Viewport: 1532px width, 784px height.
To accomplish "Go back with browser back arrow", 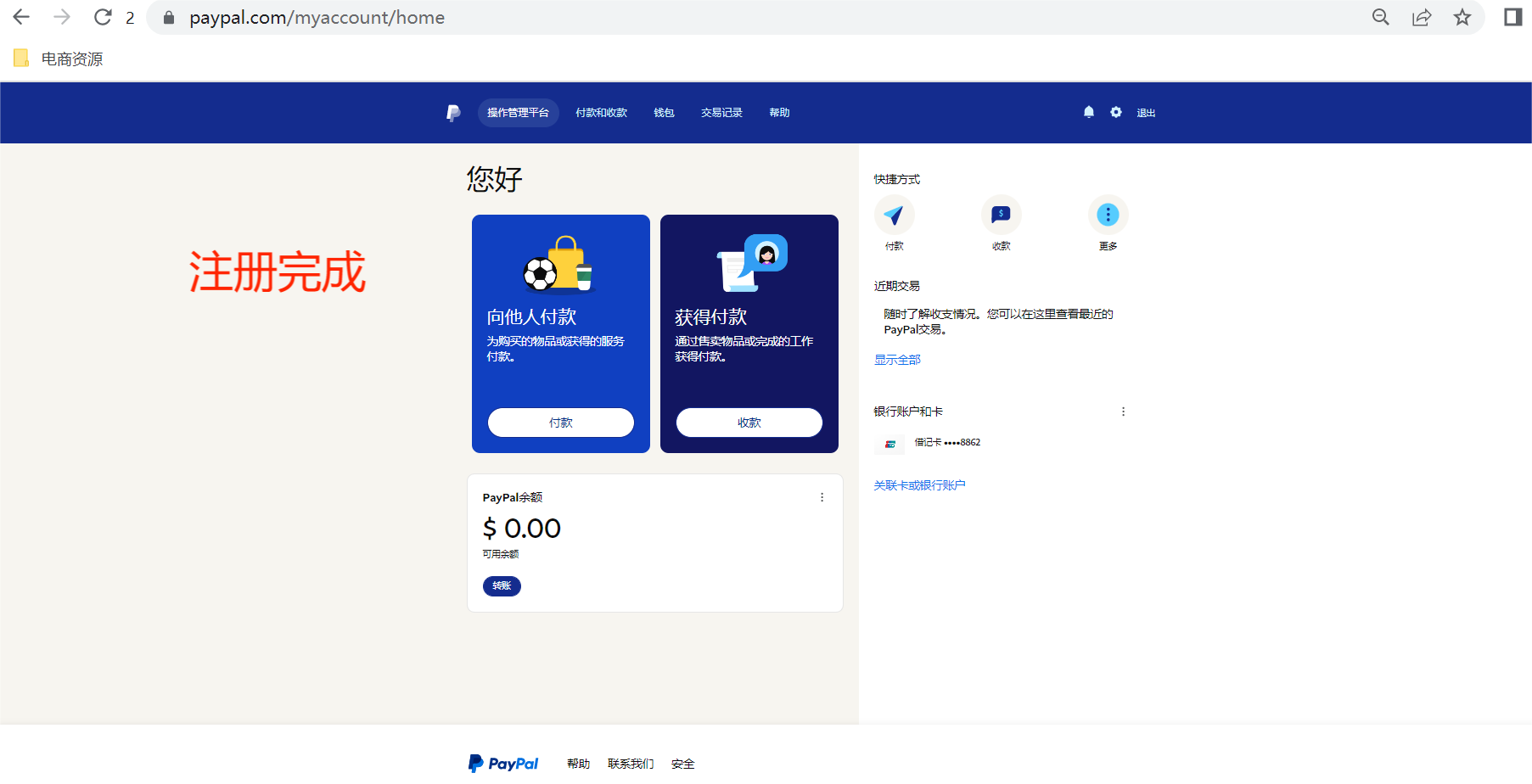I will click(21, 17).
